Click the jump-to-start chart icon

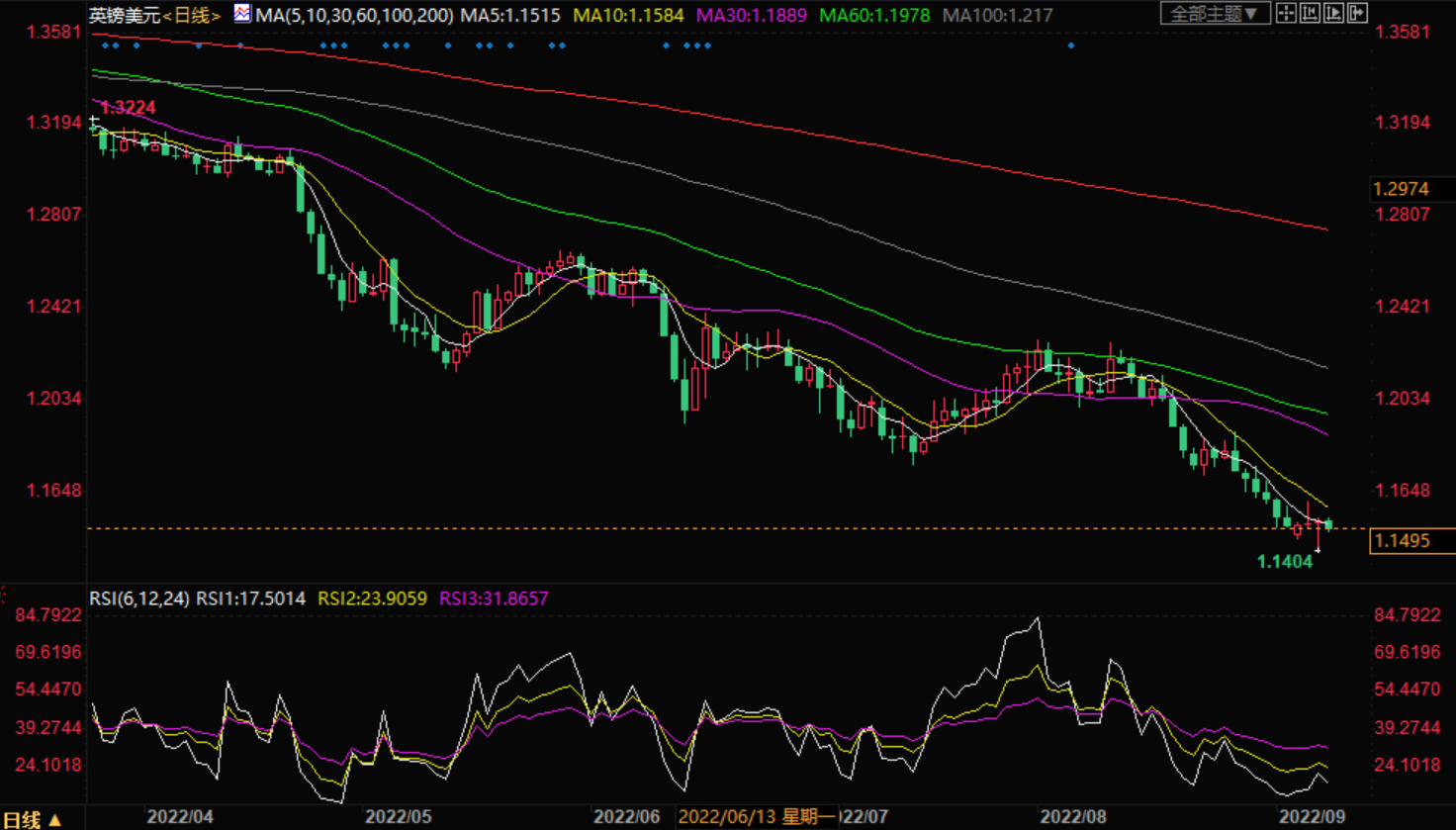point(1310,13)
